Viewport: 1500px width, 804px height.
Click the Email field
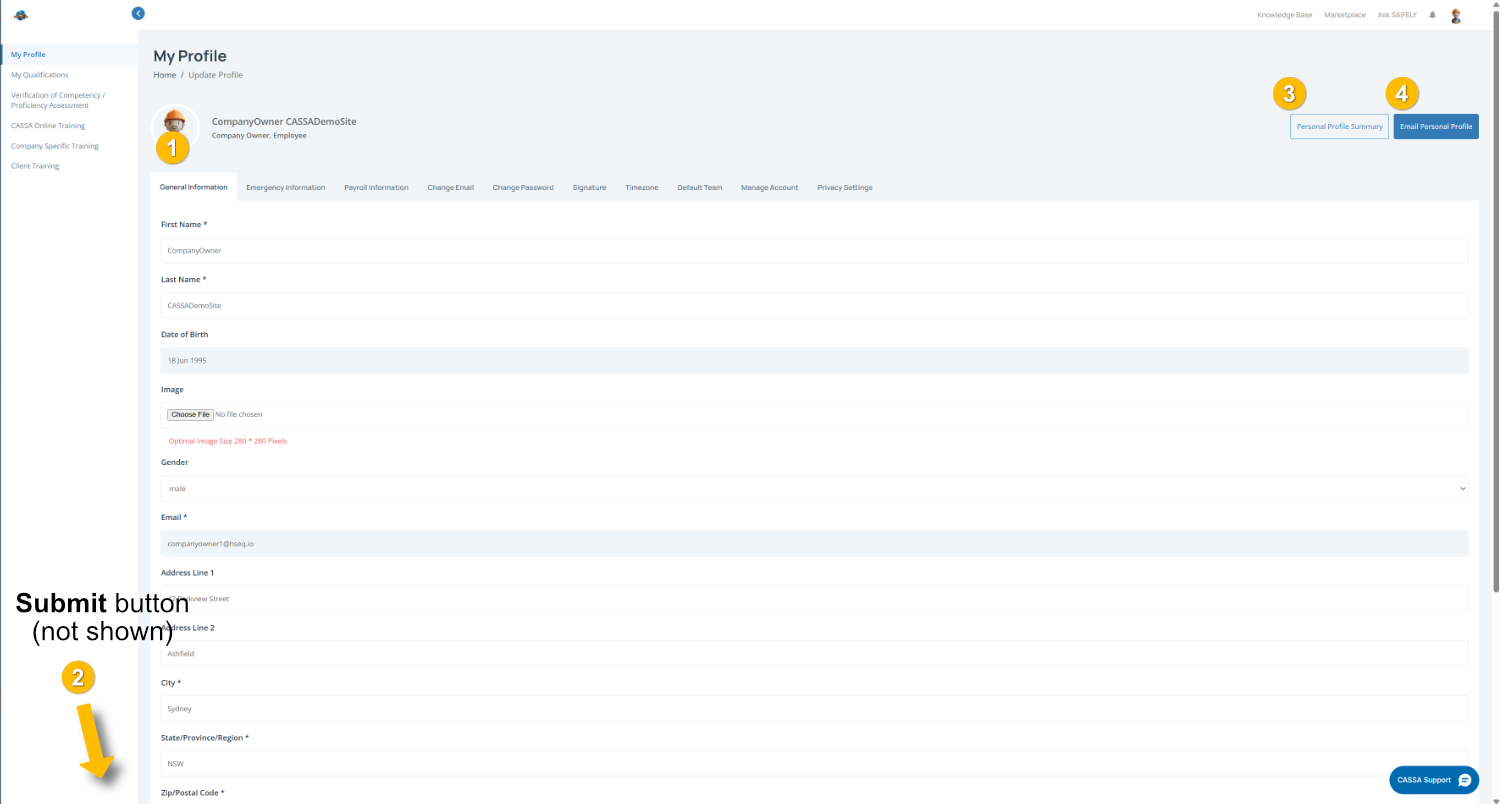coord(814,543)
